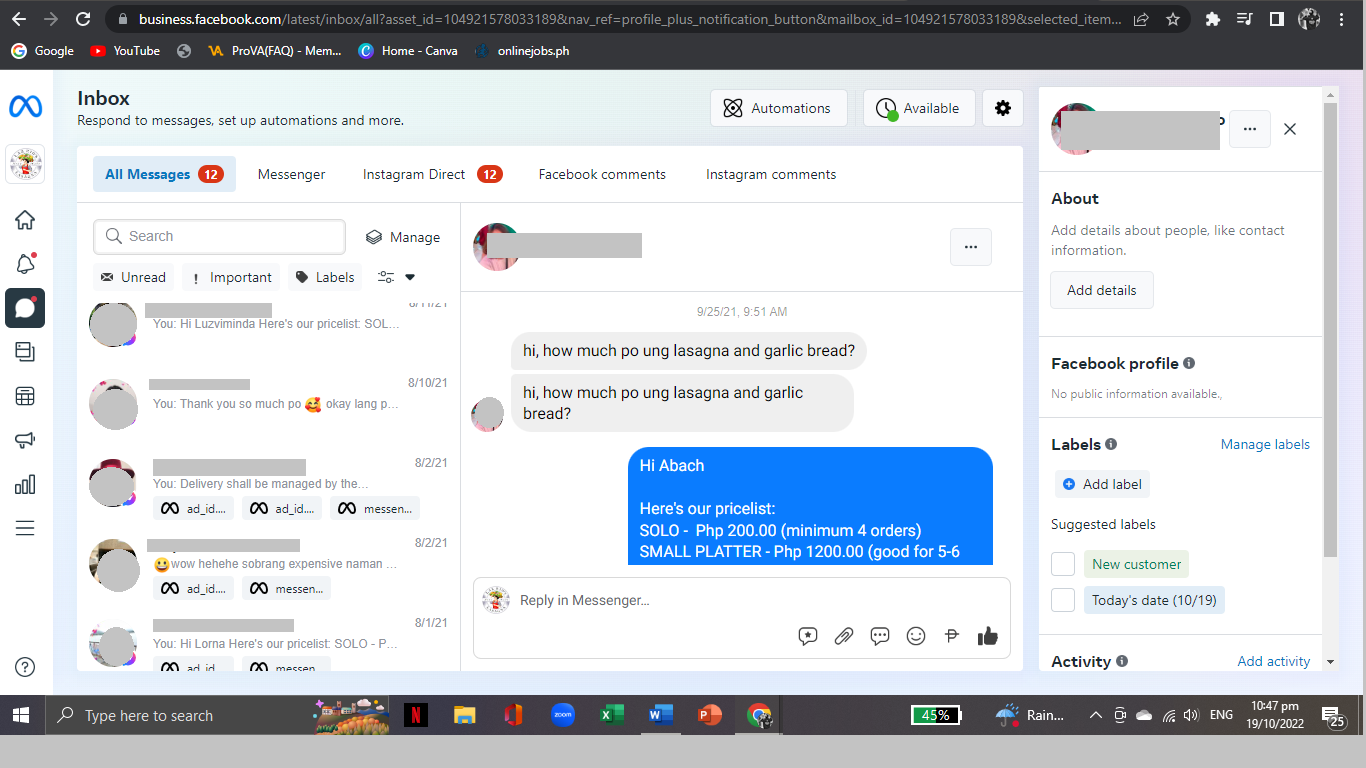Open the Chrome extensions puzzle icon
1366x768 pixels.
click(1213, 19)
